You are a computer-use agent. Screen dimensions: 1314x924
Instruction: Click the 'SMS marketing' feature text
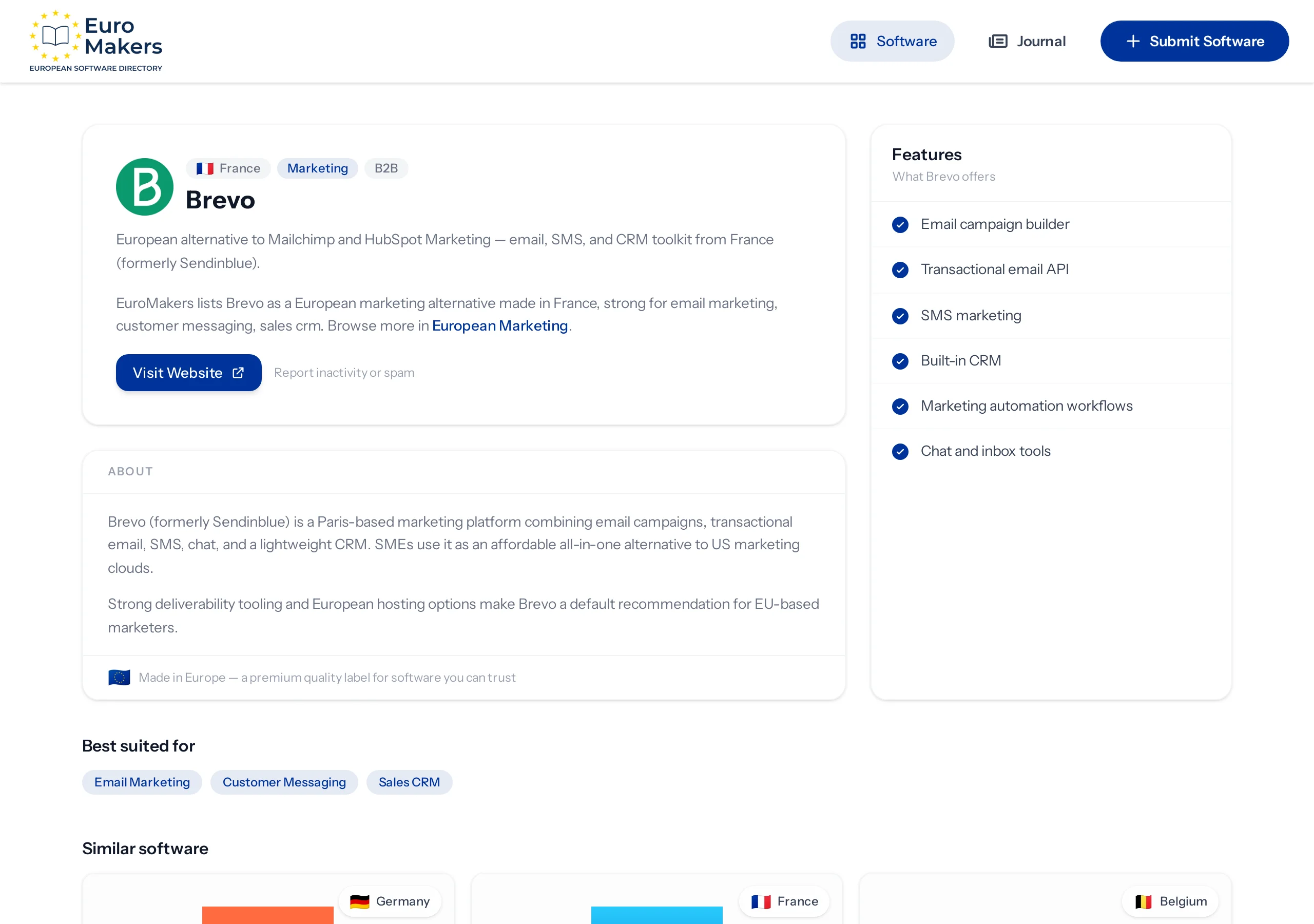click(971, 315)
